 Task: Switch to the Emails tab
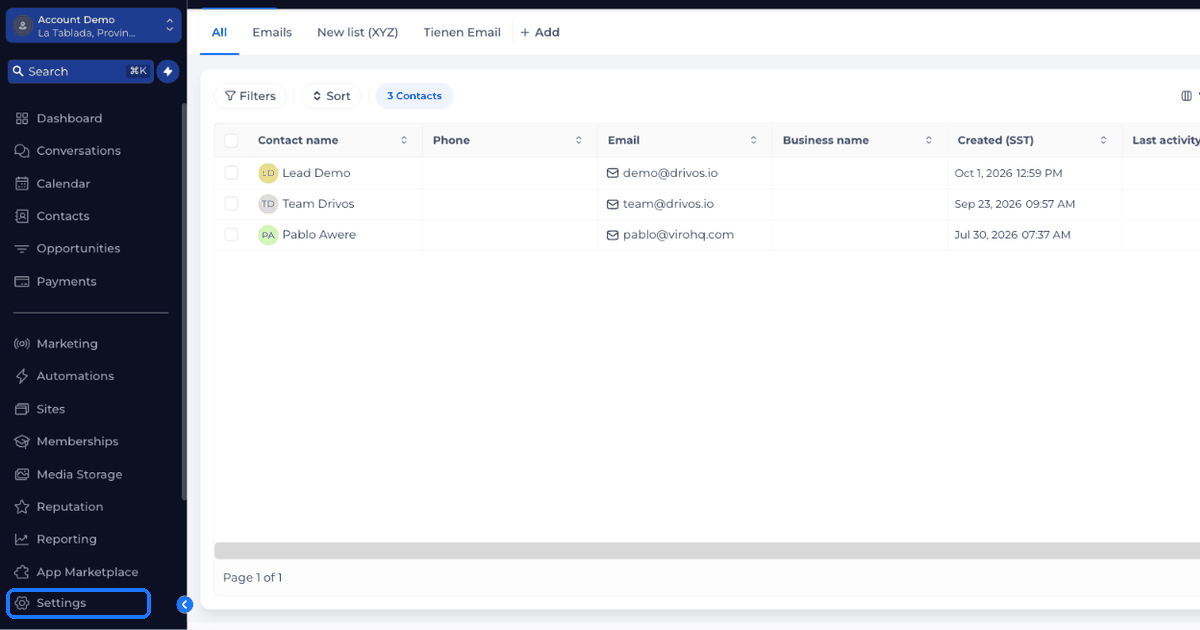(x=272, y=32)
